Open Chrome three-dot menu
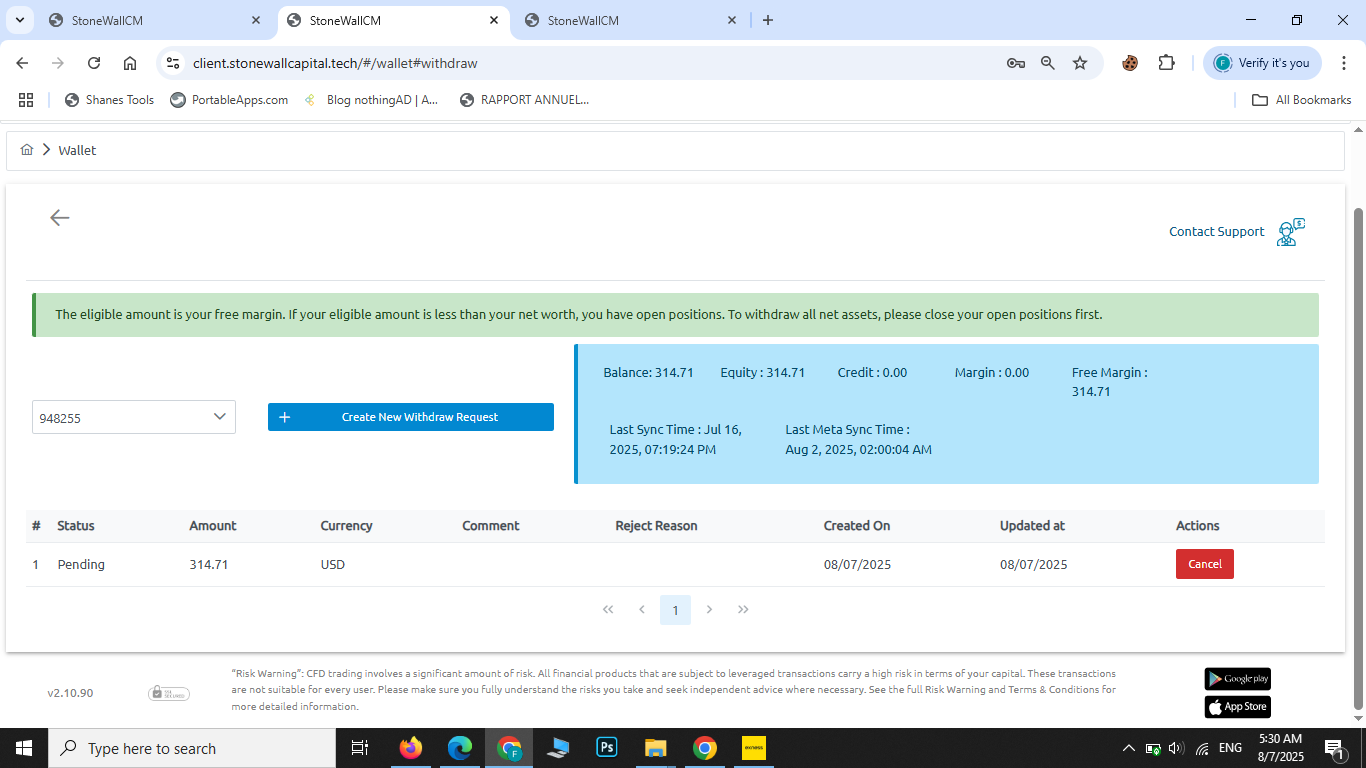The width and height of the screenshot is (1366, 768). (1345, 63)
